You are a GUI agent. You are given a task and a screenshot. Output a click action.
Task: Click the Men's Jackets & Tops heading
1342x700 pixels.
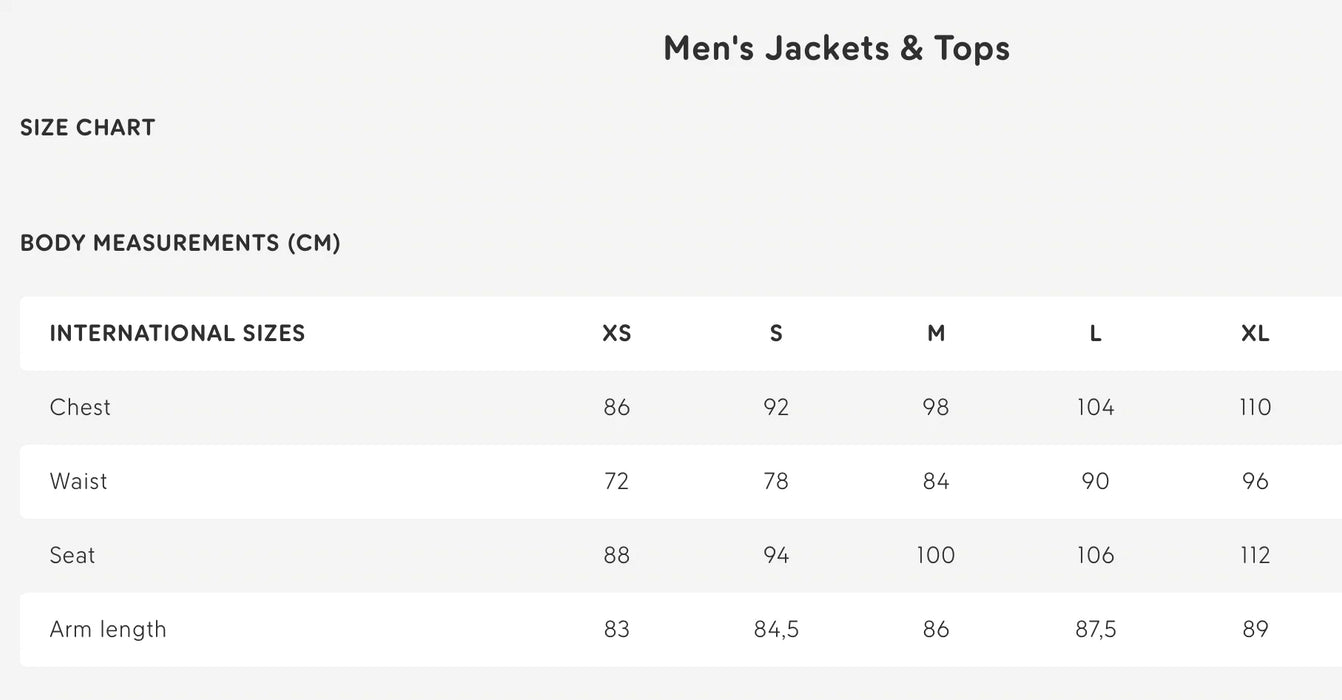[836, 48]
